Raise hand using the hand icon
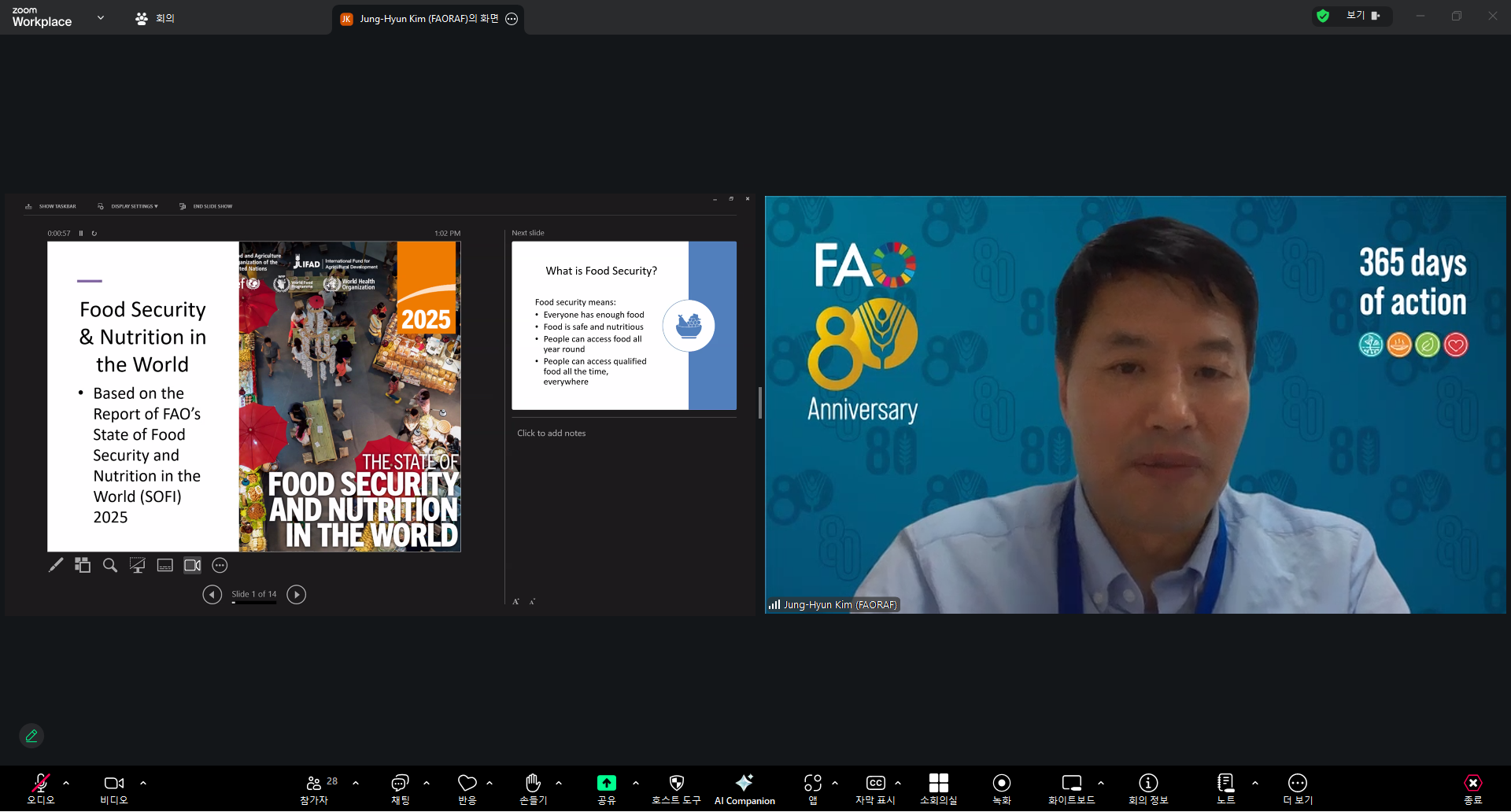The height and width of the screenshot is (812, 1511). (x=533, y=788)
